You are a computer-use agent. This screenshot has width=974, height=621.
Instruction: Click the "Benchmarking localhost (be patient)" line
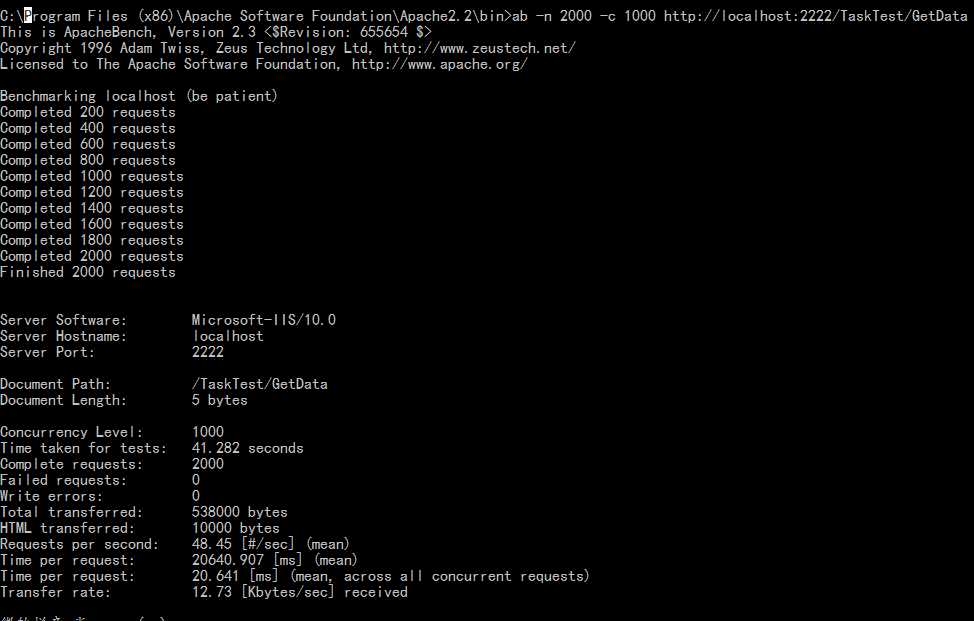(139, 96)
